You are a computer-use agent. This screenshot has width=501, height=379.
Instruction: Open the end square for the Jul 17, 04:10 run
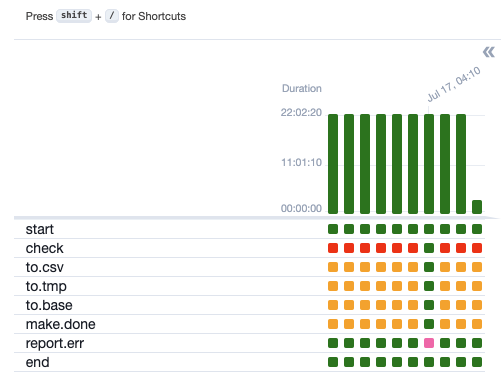429,362
